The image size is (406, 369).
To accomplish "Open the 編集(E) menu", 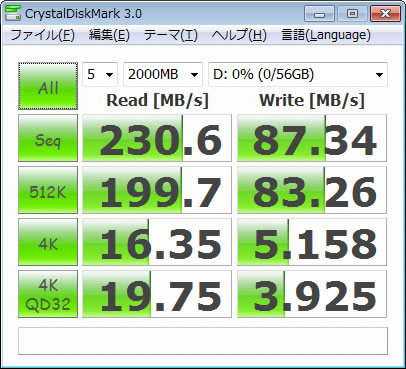I will [109, 35].
